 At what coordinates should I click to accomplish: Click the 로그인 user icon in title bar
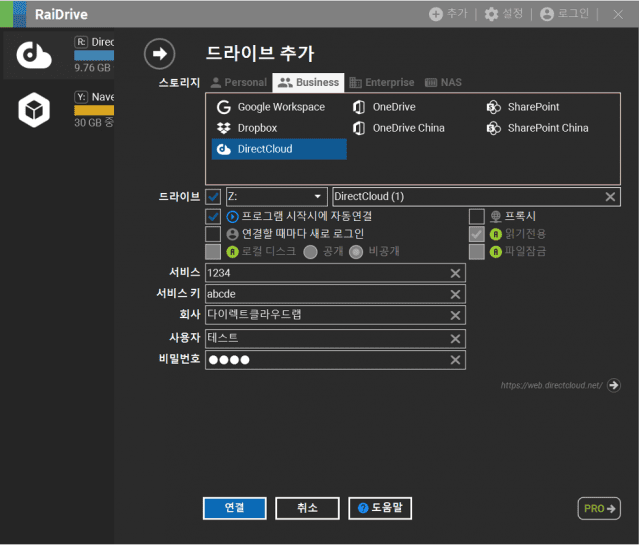point(546,14)
